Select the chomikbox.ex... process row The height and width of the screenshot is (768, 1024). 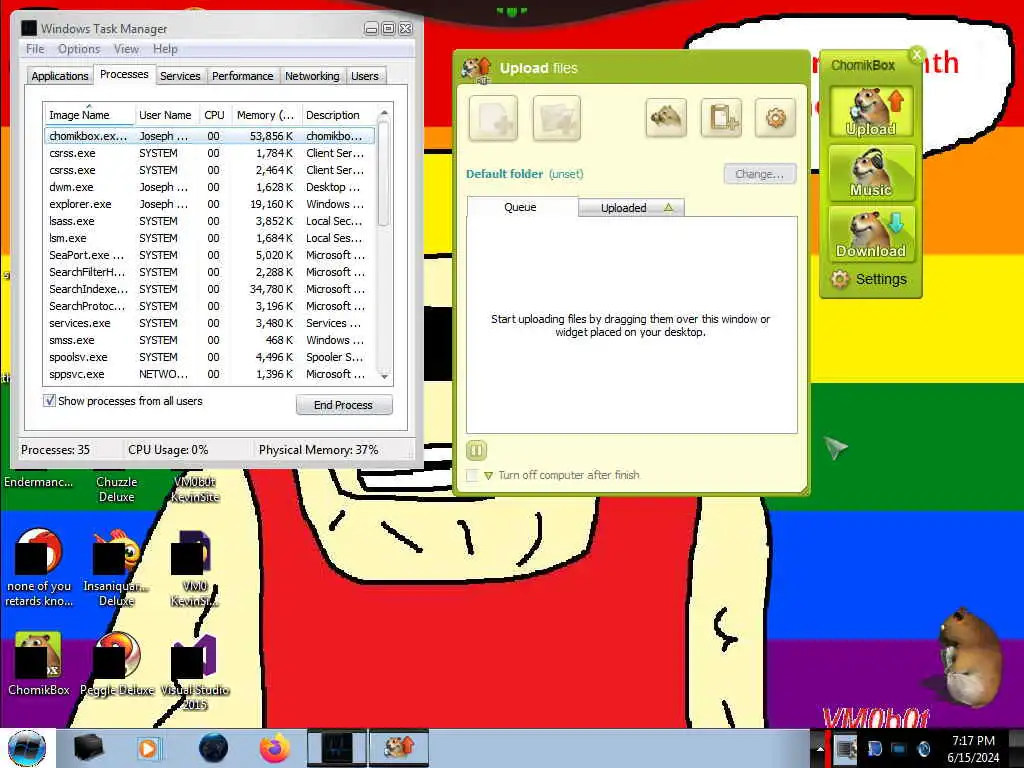pyautogui.click(x=210, y=136)
